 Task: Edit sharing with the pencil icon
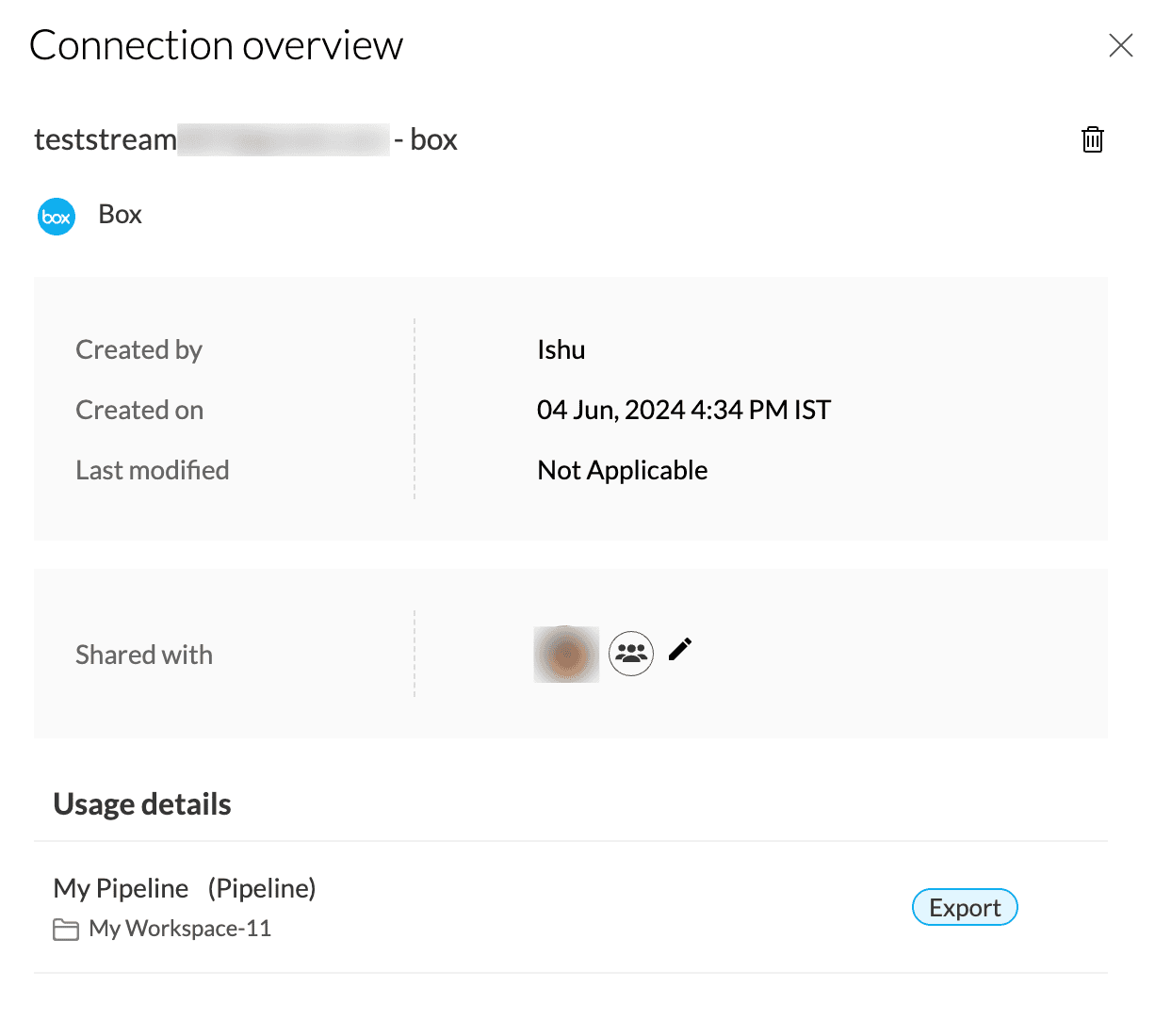[x=680, y=650]
